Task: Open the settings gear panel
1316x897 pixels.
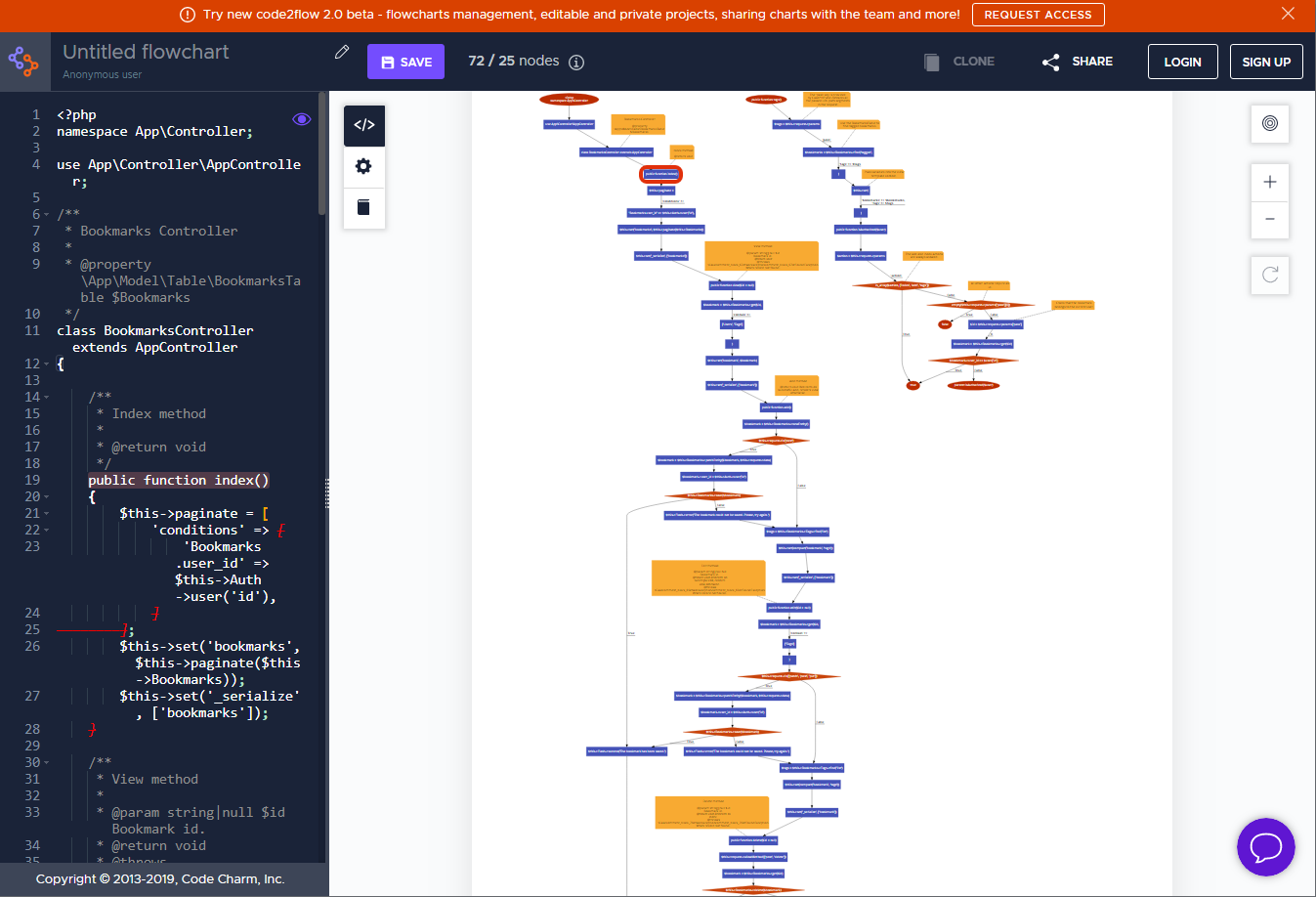Action: (363, 165)
